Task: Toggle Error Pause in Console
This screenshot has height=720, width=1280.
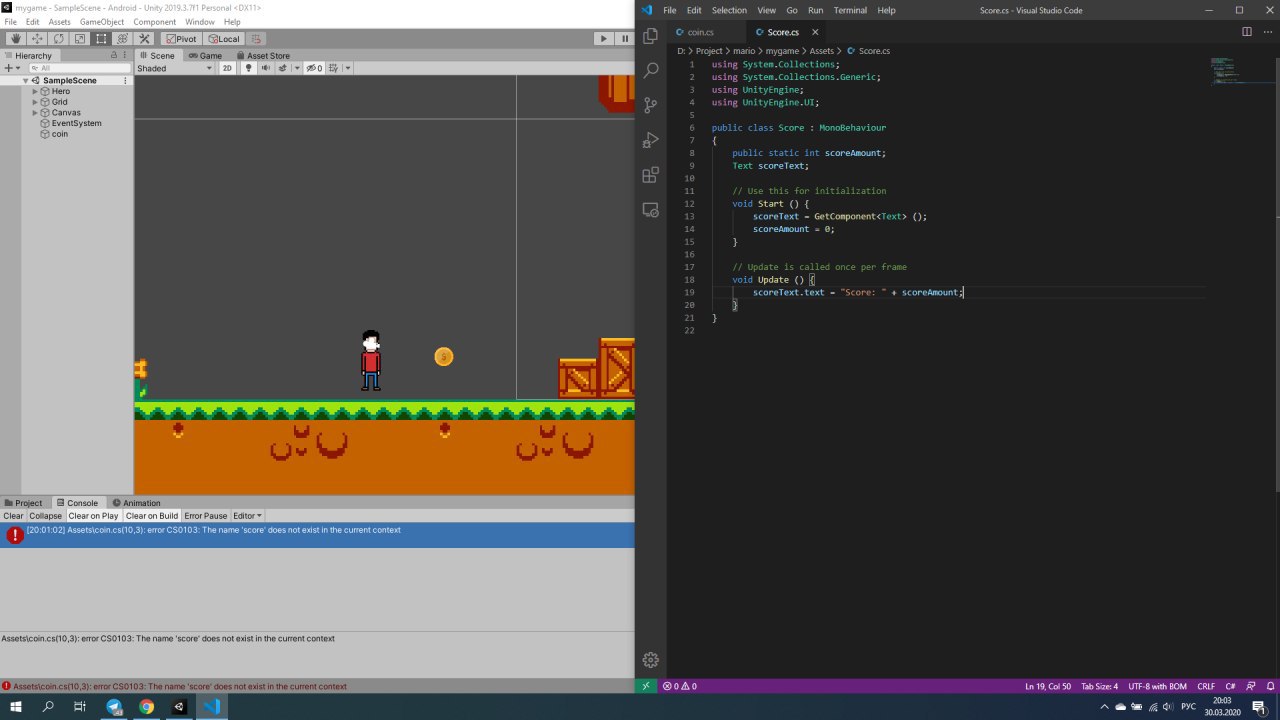Action: [x=205, y=516]
